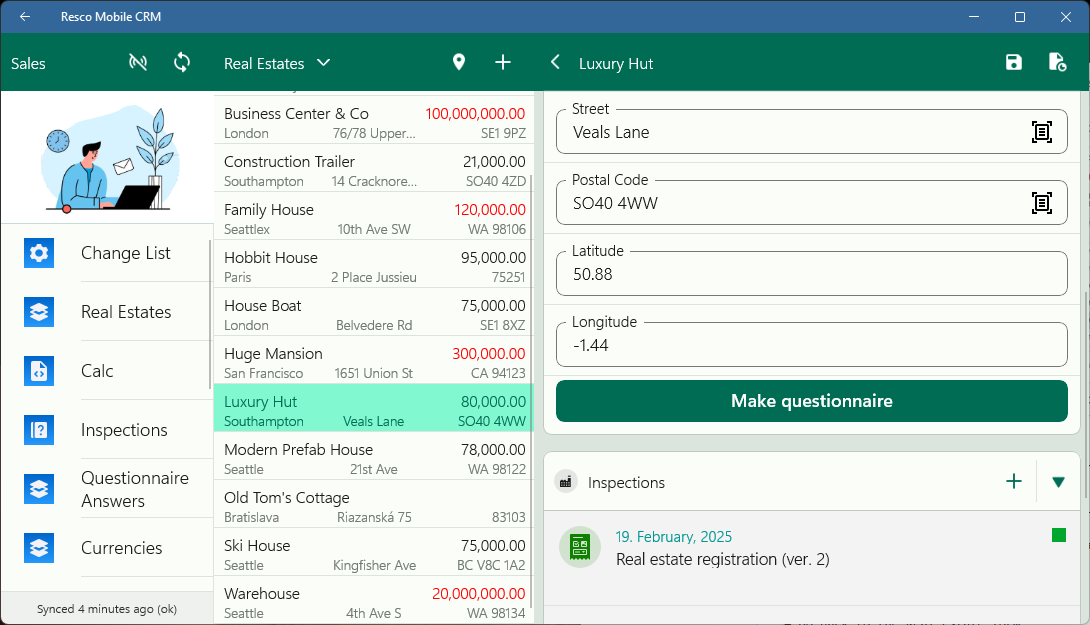Open map view with location pin icon

coord(459,63)
